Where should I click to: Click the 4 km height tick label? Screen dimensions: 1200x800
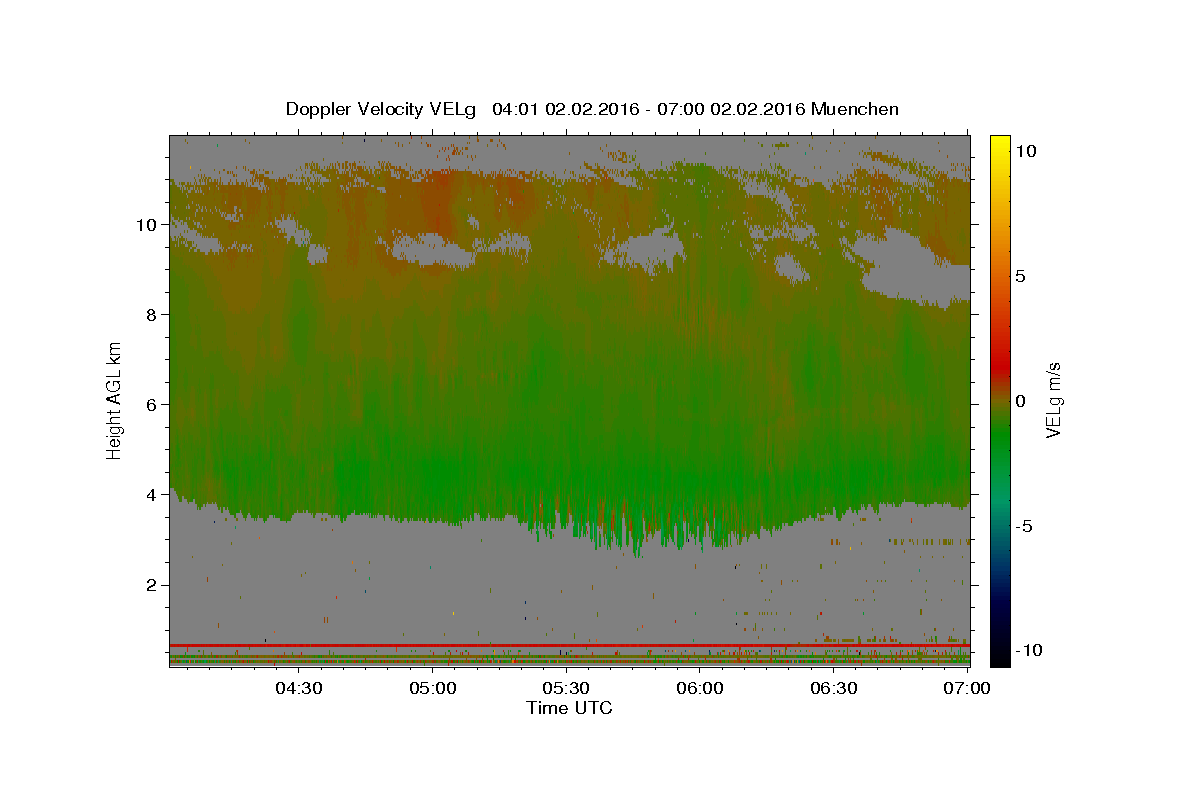[153, 495]
